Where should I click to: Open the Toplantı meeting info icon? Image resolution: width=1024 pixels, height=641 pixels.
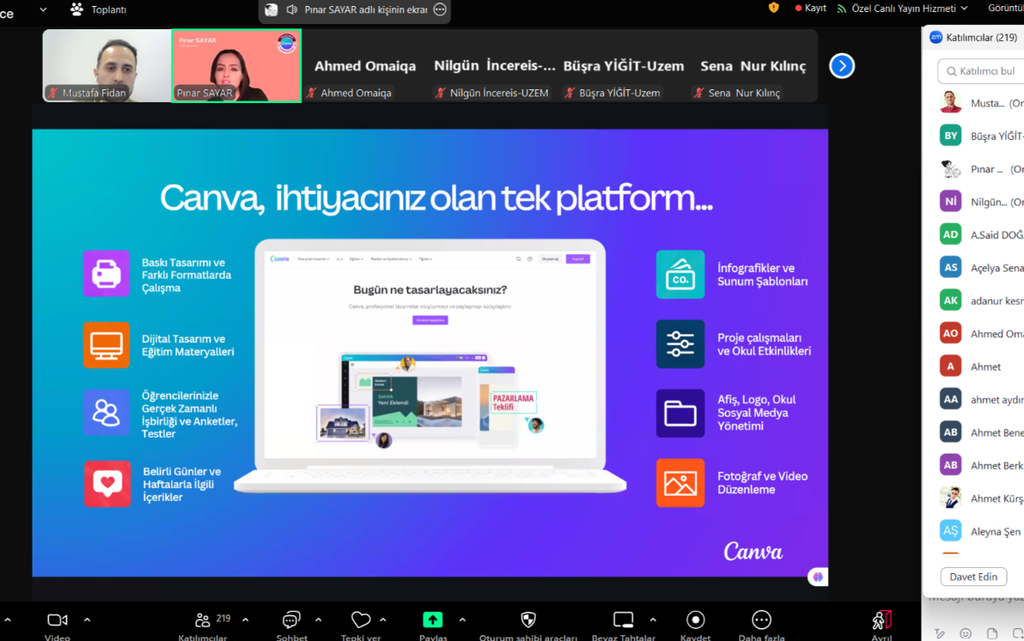76,9
